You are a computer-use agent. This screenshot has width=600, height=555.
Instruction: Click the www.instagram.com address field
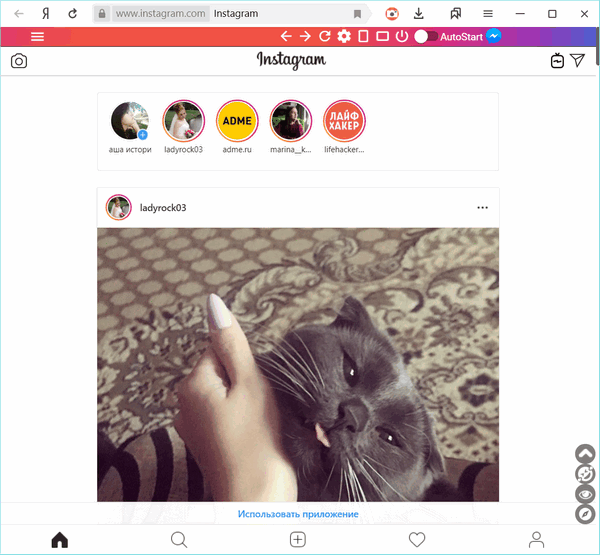[160, 14]
